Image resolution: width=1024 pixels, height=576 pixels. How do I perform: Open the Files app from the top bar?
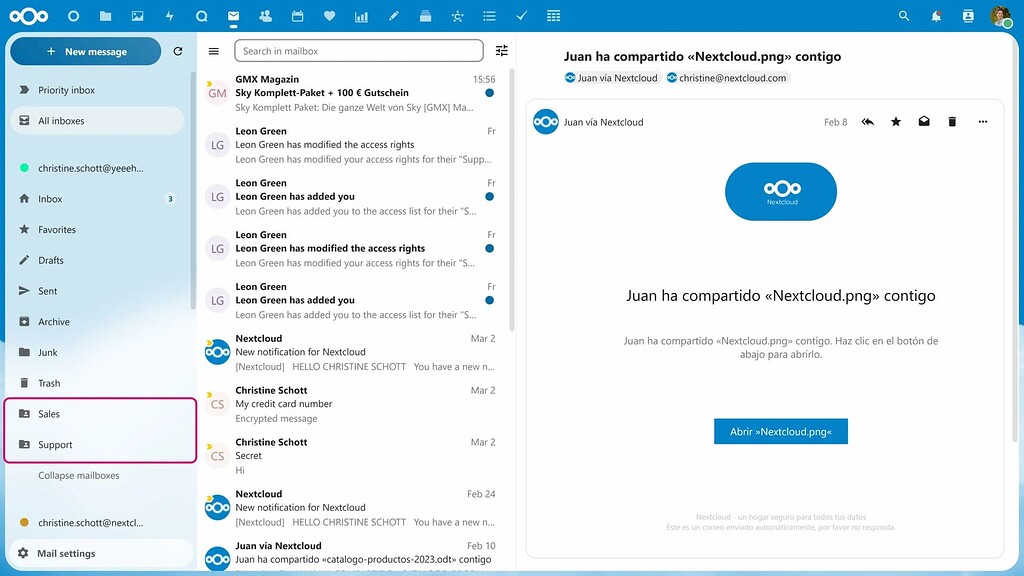pos(104,15)
